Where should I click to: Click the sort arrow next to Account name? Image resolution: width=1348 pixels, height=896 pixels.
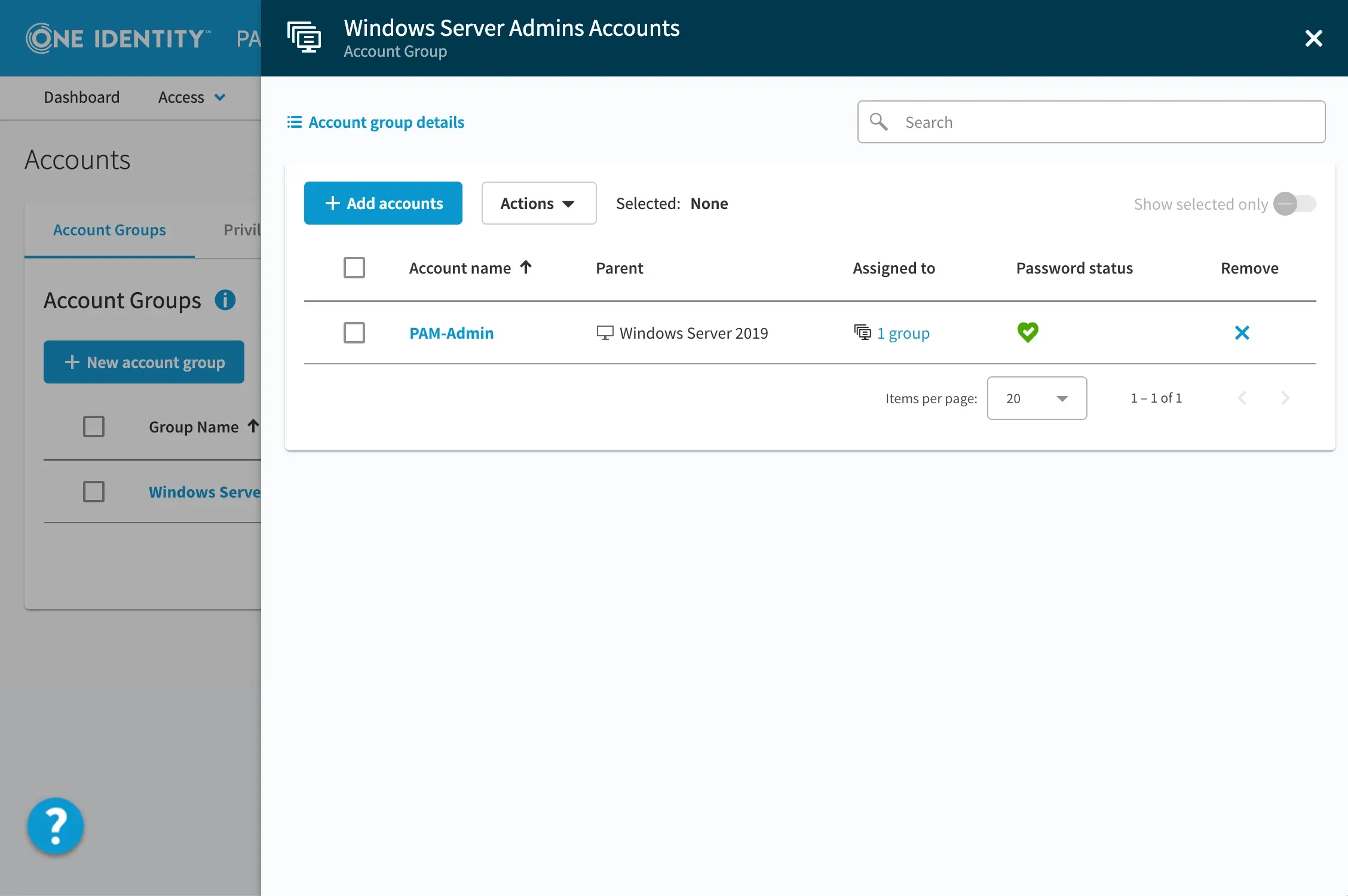526,267
